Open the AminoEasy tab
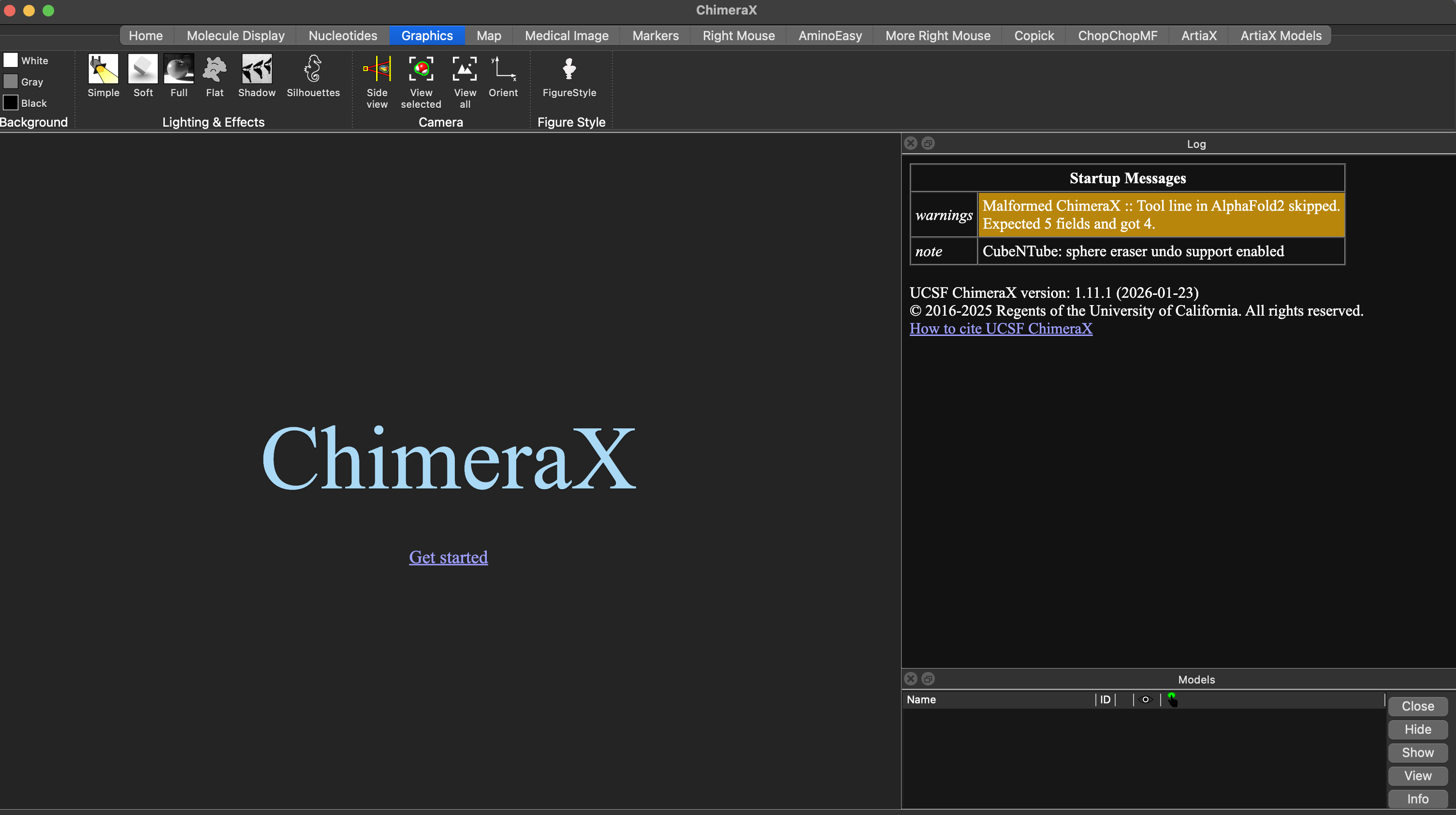 pos(830,36)
